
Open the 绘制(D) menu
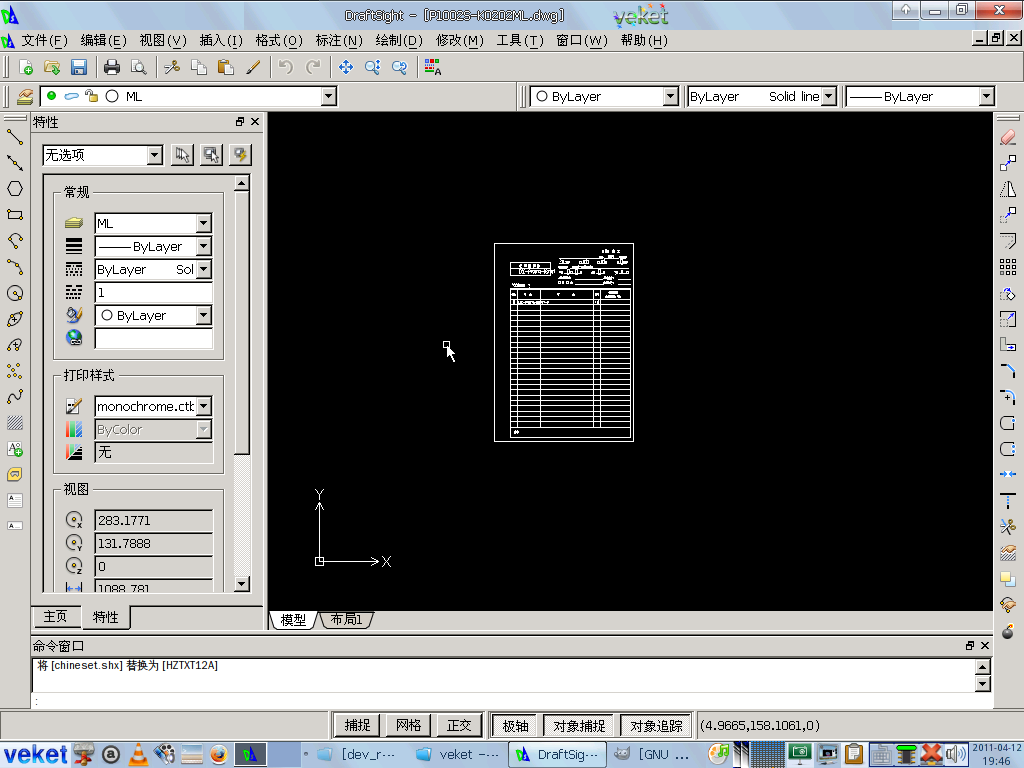399,40
